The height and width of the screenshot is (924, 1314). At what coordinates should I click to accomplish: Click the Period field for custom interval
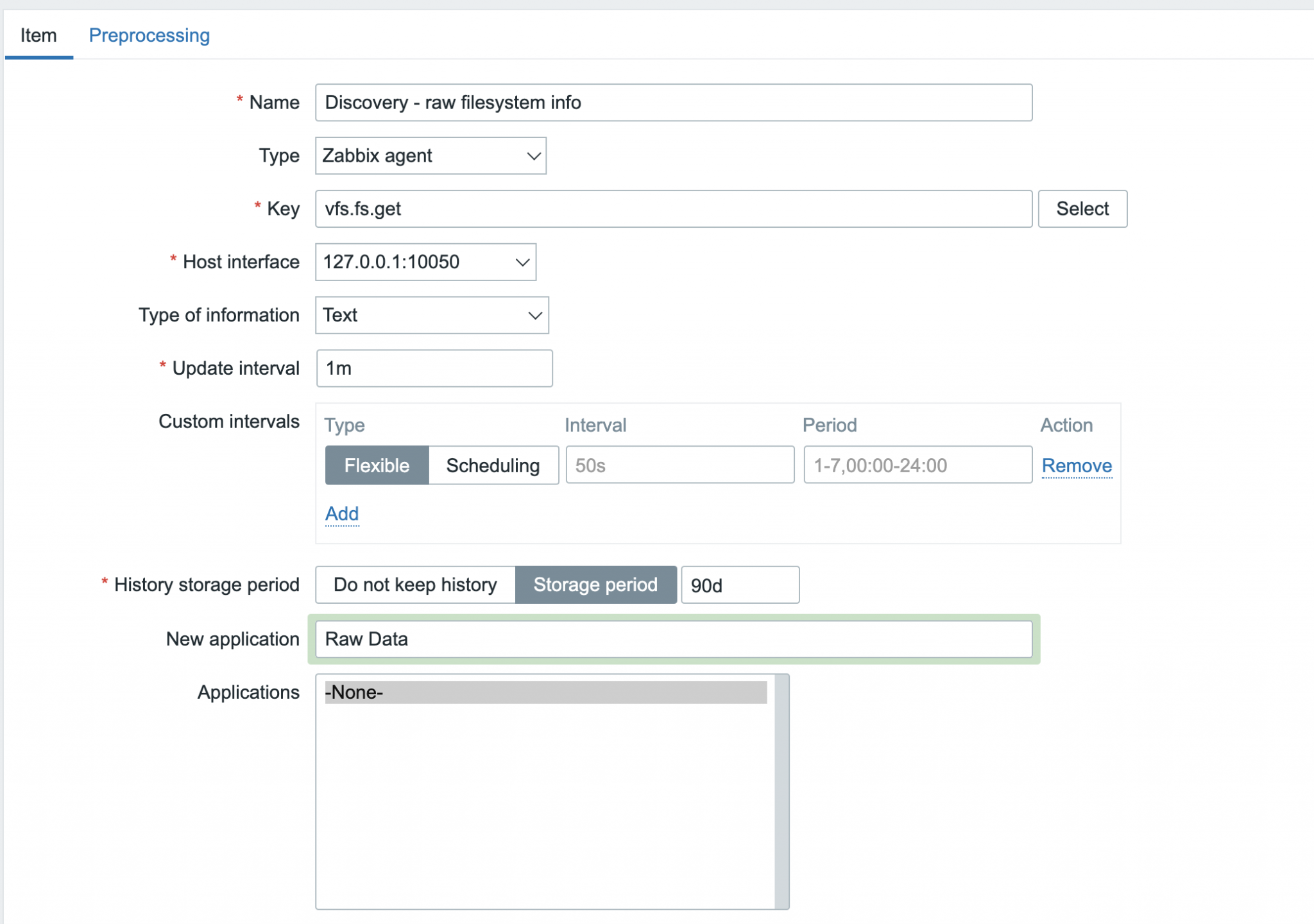click(x=919, y=465)
